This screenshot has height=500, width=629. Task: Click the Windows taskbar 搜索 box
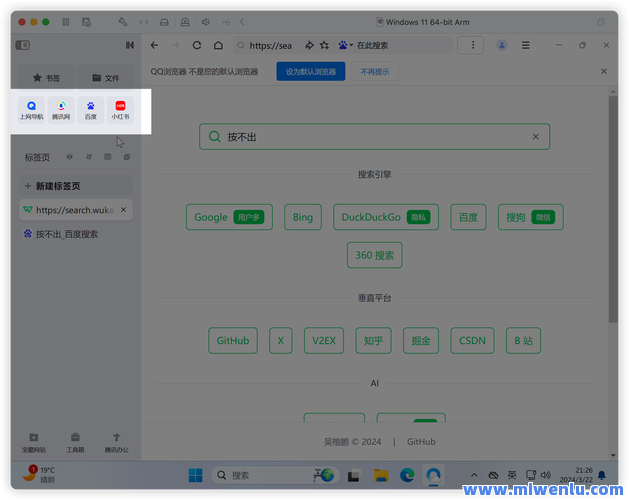[275, 476]
